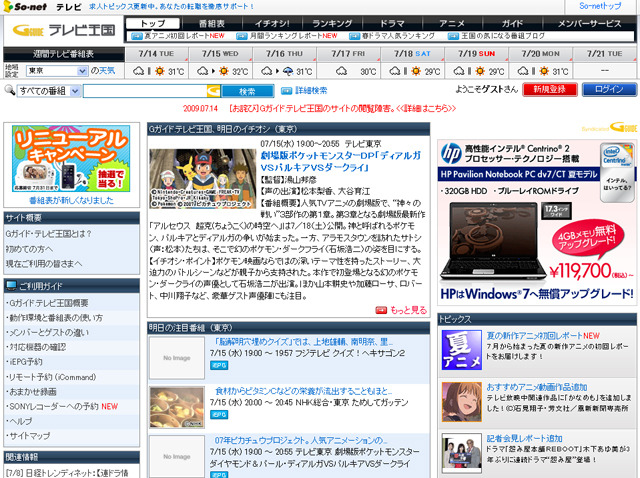
Task: Click icon beside 王国の気になる番組ブログ
Action: 453,36
